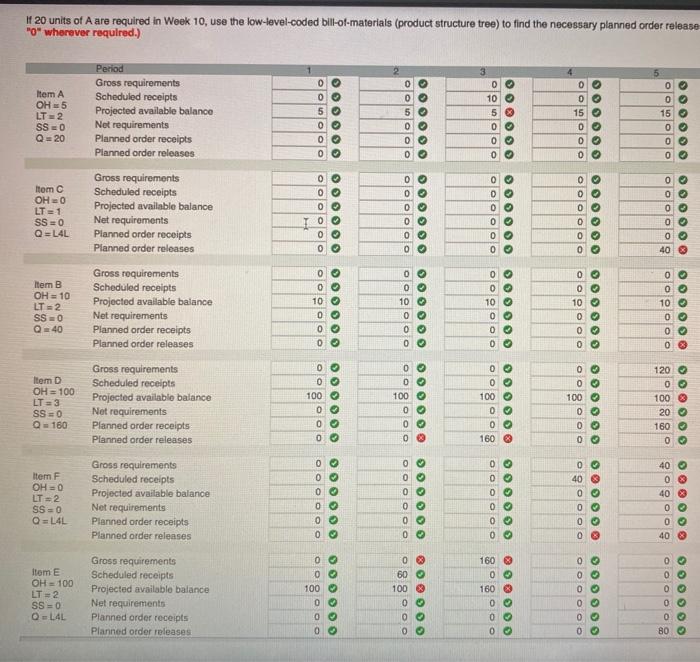Click red X beside Item F scheduled receipts period 5
The height and width of the screenshot is (662, 700).
pyautogui.click(x=682, y=479)
